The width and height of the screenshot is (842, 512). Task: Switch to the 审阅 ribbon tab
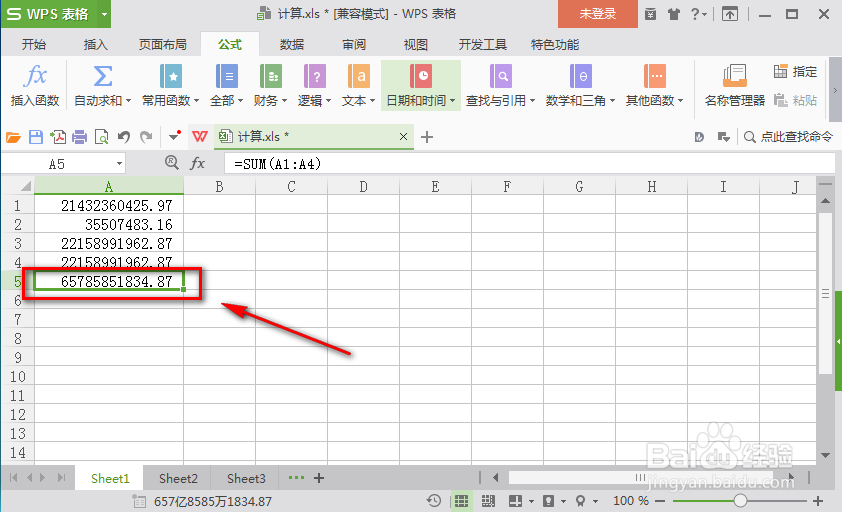point(354,45)
